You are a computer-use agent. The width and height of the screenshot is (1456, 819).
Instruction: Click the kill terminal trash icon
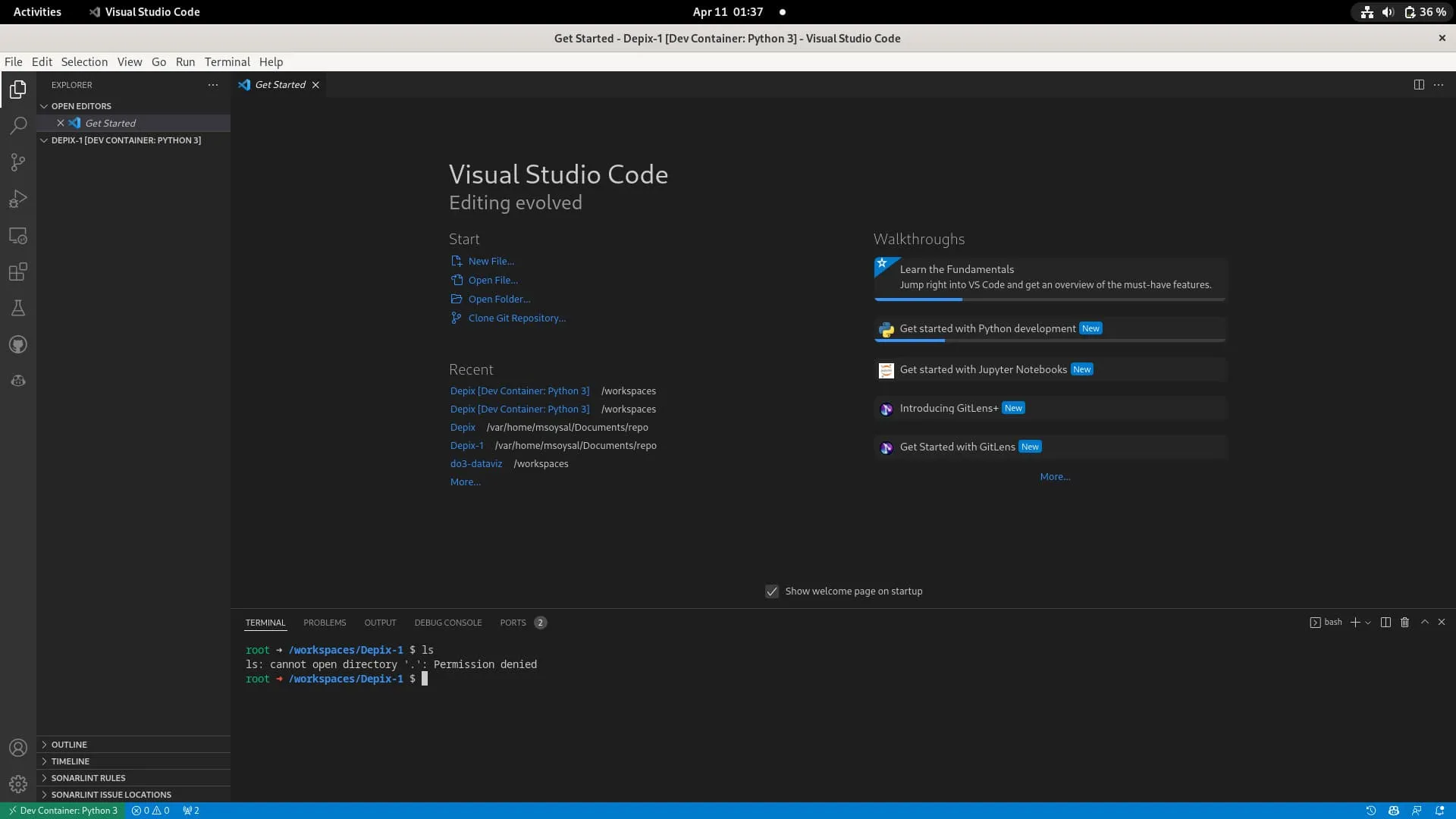[1404, 623]
